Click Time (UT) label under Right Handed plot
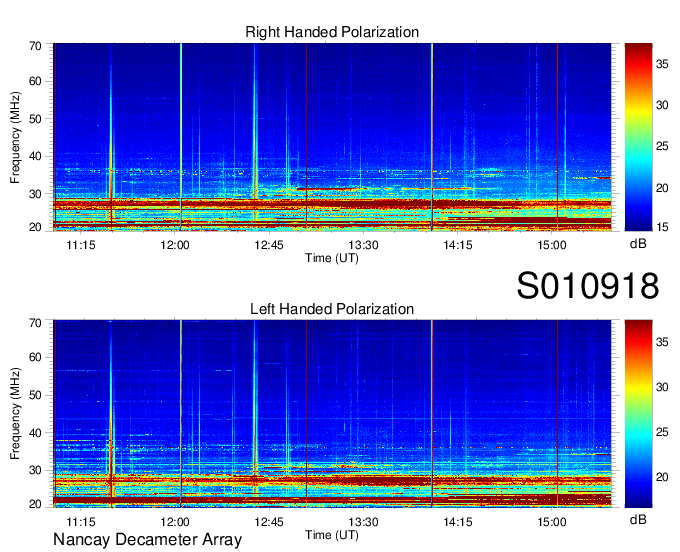Image resolution: width=680 pixels, height=552 pixels. 332,258
